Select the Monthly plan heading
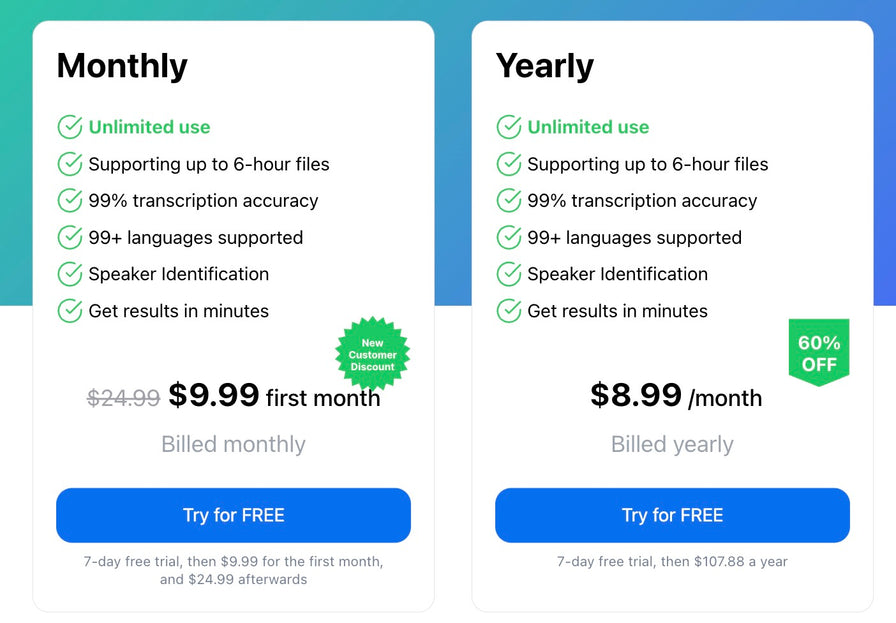 point(122,66)
